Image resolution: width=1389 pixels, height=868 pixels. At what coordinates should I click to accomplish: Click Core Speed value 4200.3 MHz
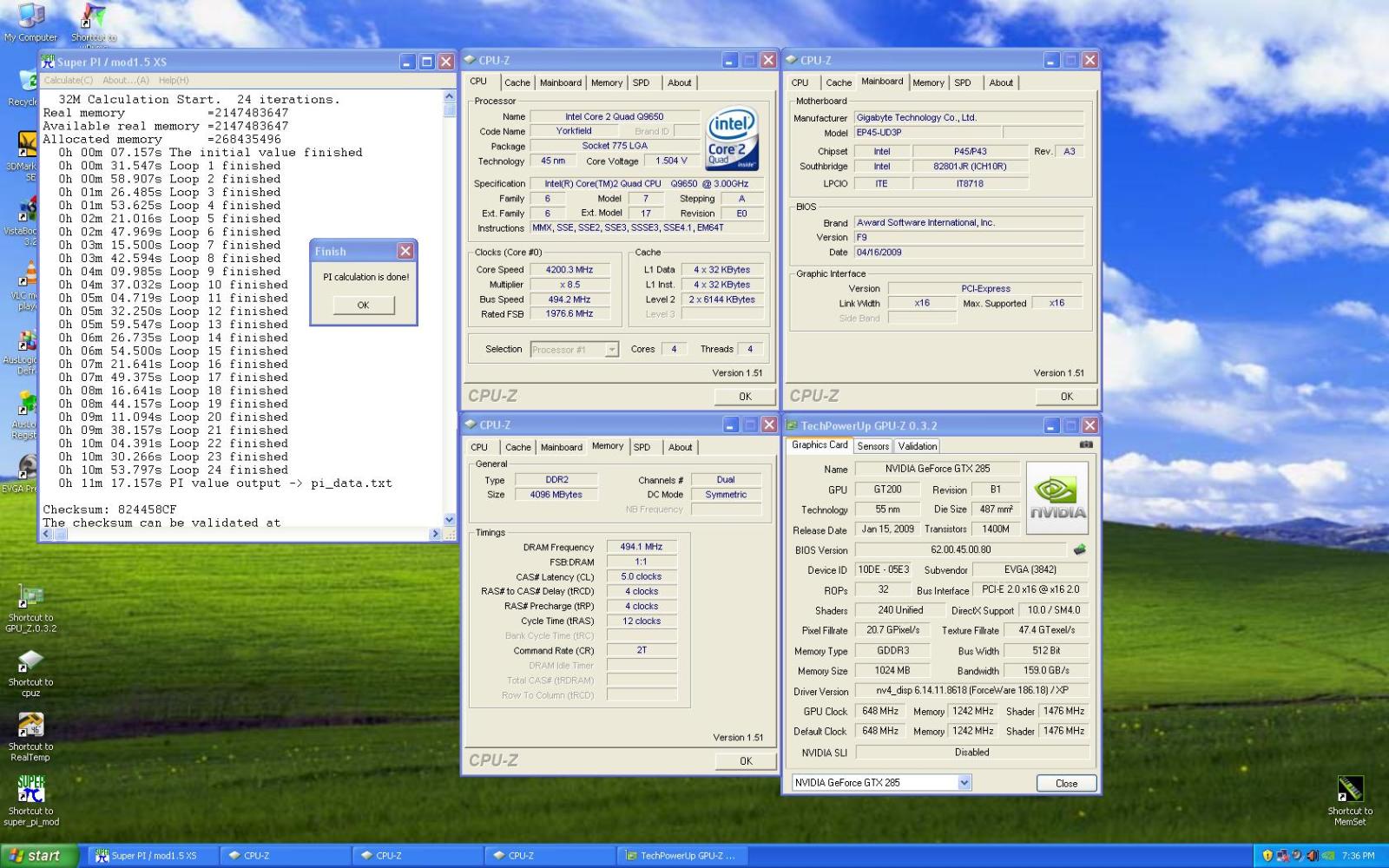pyautogui.click(x=569, y=270)
